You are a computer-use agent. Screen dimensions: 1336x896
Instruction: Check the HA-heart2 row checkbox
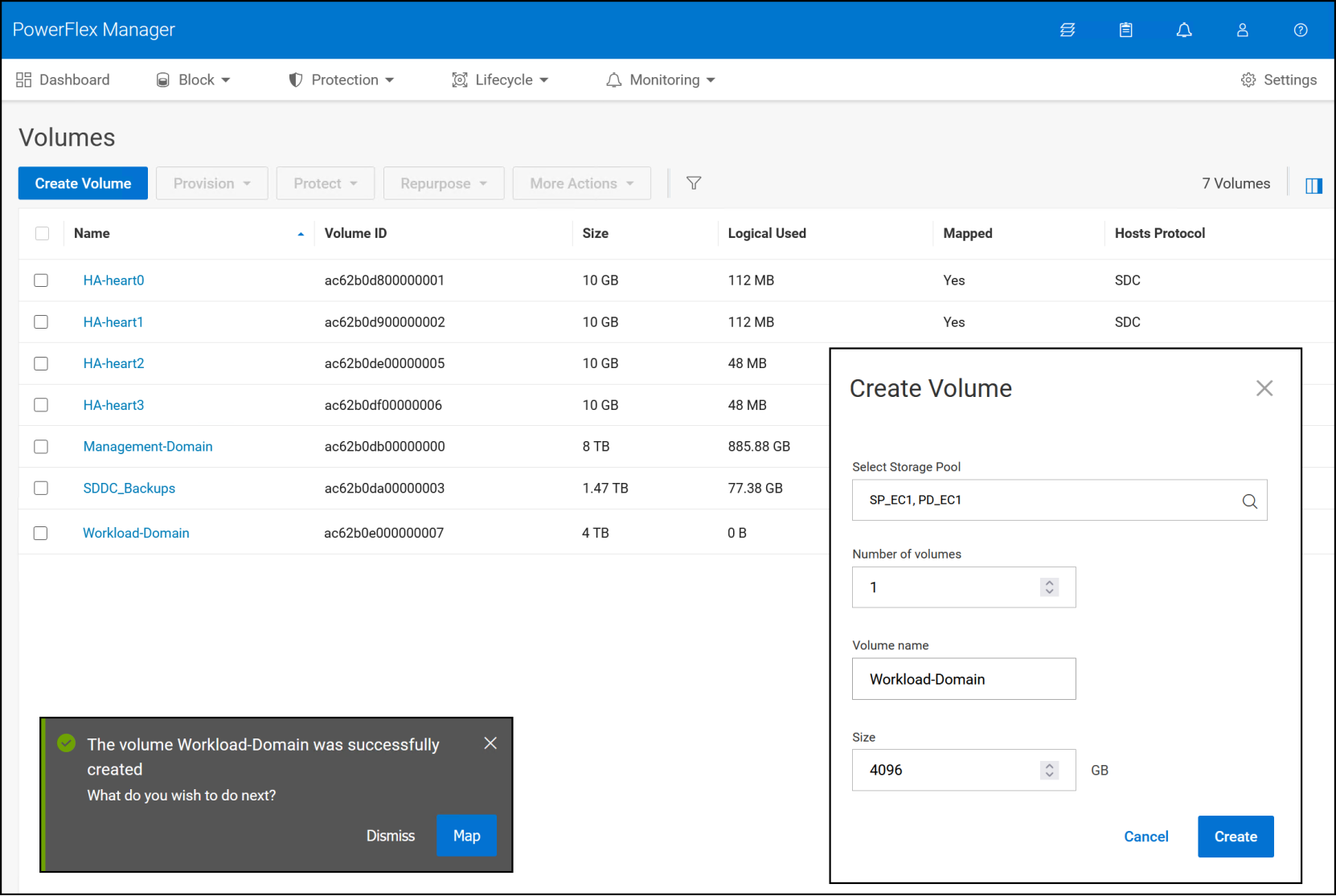coord(41,363)
